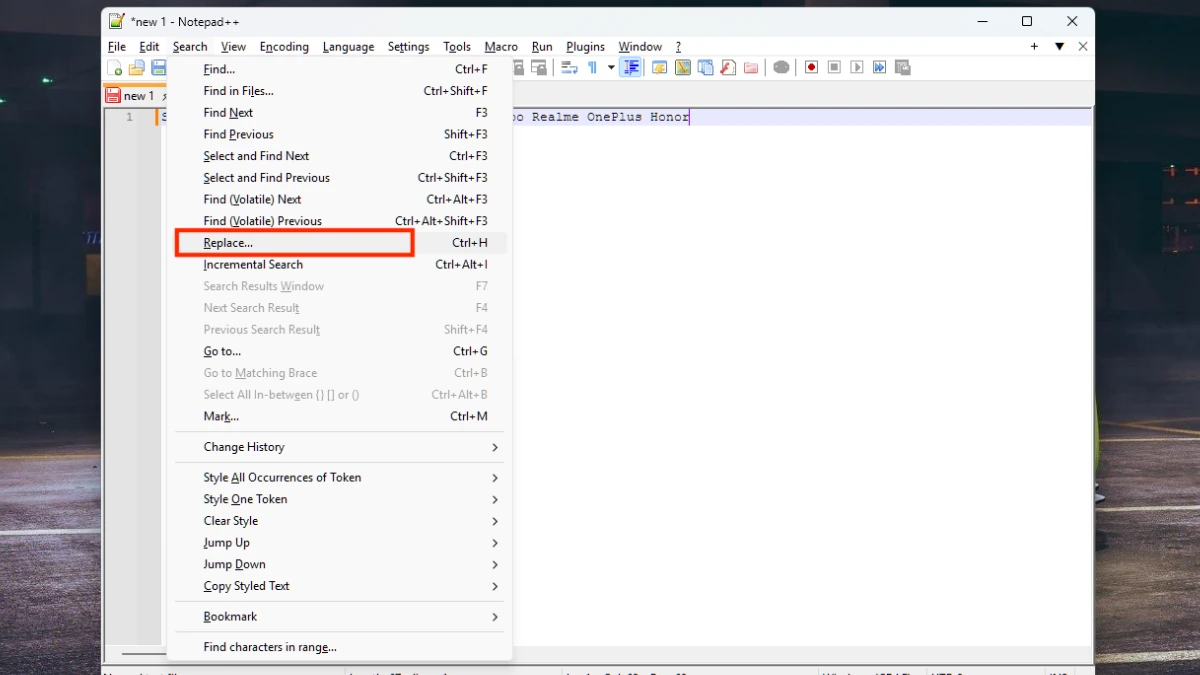
Task: Open the Function List icon
Action: (728, 68)
